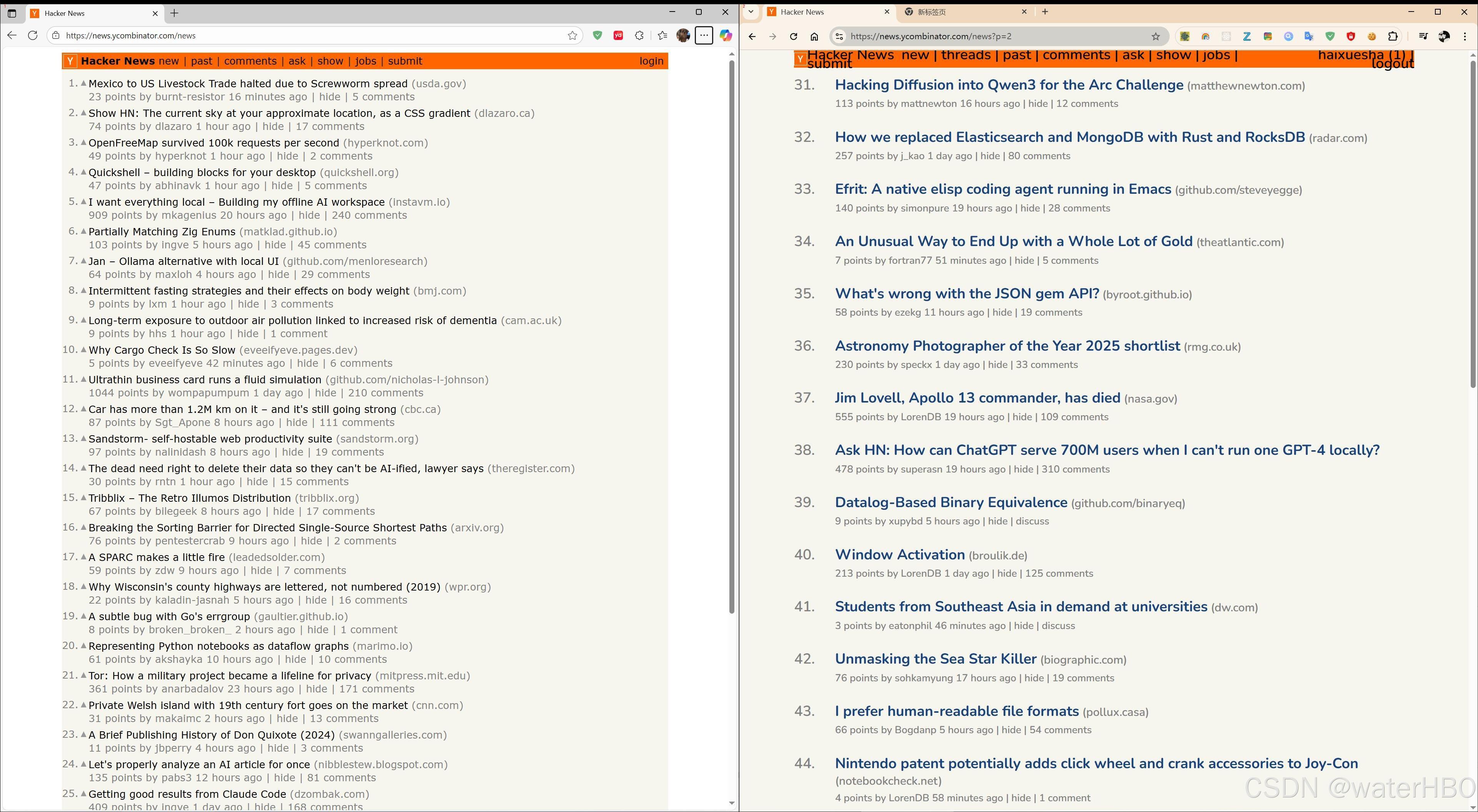Select Hacker News tab in Edge window
1478x812 pixels.
pyautogui.click(x=95, y=13)
